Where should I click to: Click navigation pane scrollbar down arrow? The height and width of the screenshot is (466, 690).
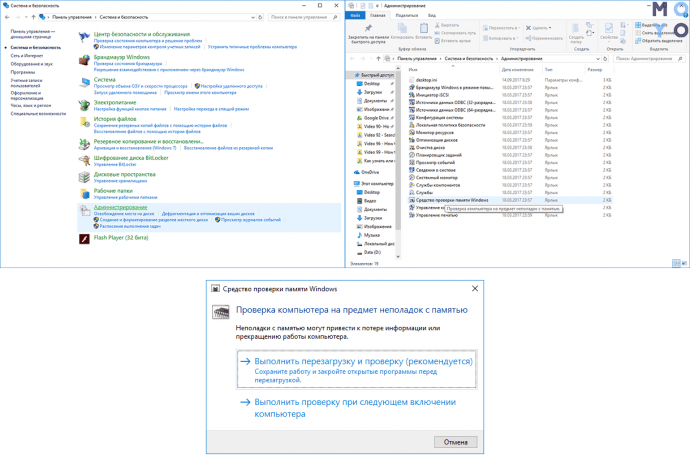pyautogui.click(x=398, y=257)
